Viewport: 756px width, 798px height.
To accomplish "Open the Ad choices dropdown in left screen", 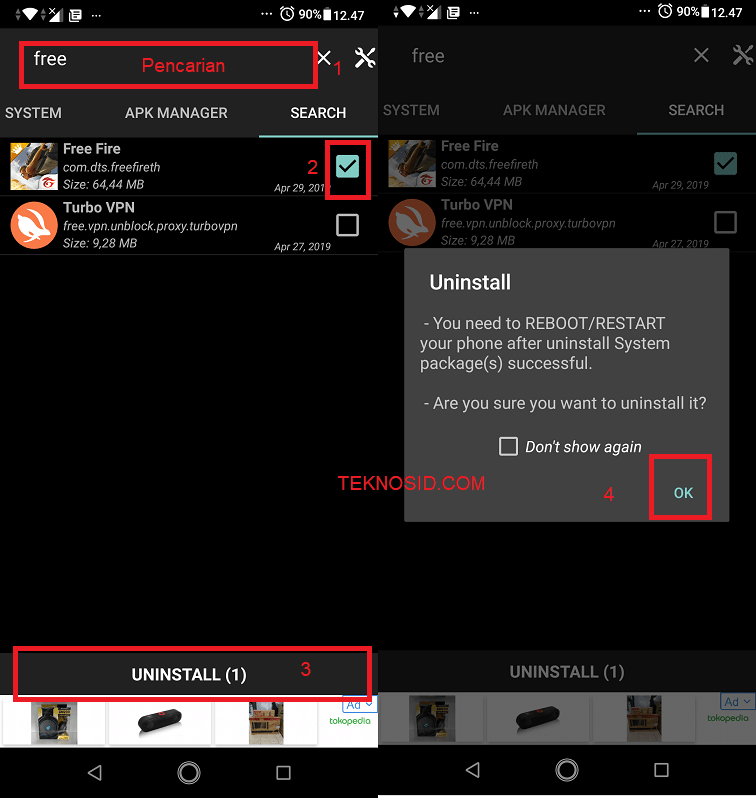I will coord(359,705).
